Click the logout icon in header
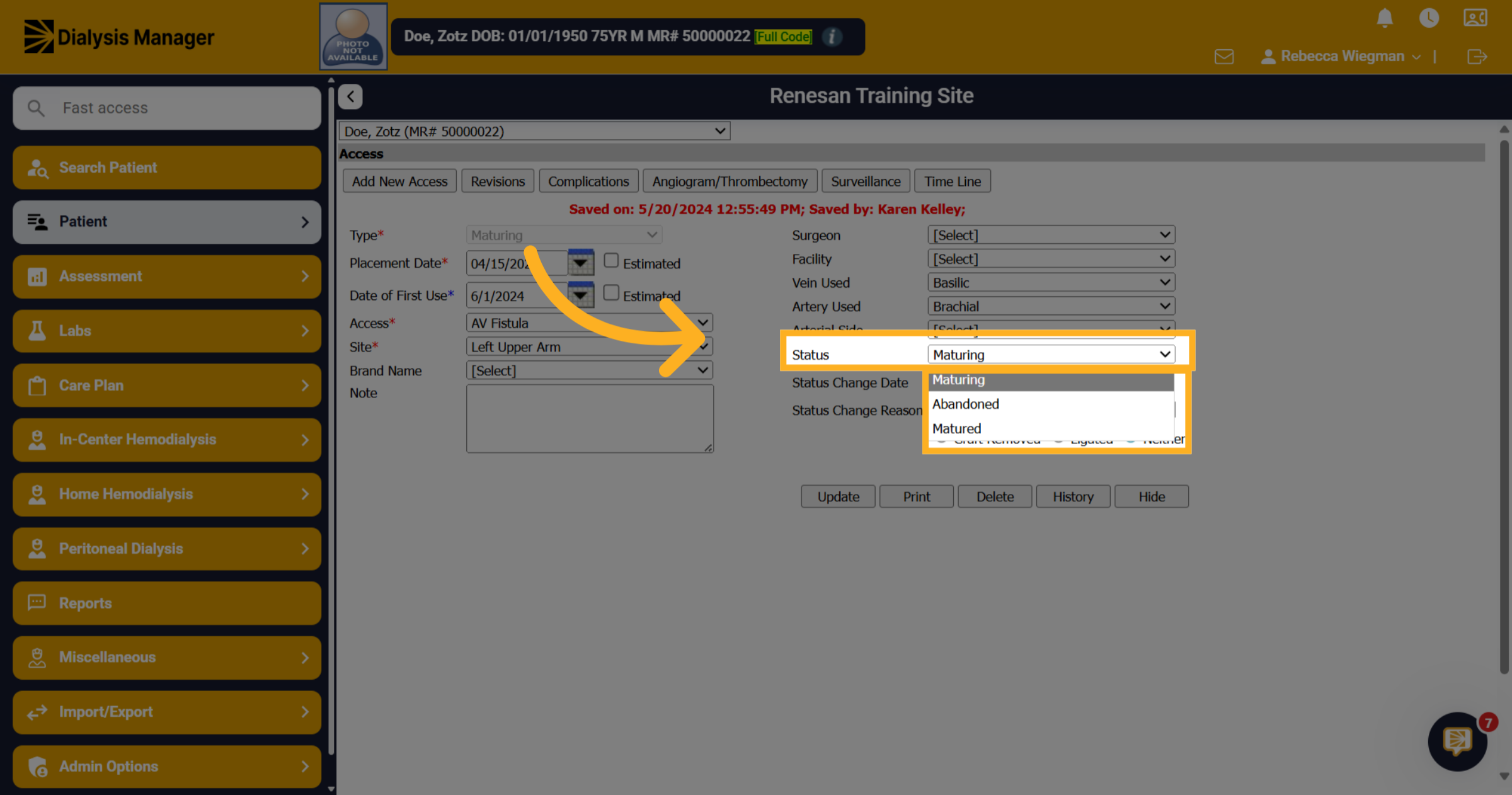This screenshot has width=1512, height=795. tap(1477, 57)
